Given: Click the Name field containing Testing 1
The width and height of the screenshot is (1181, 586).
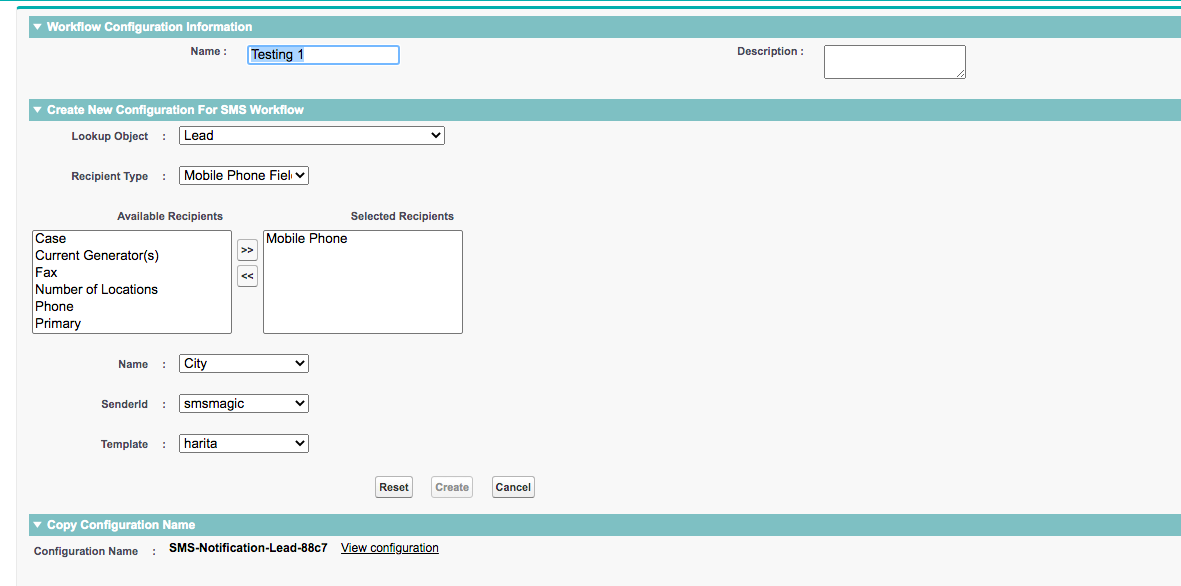Looking at the screenshot, I should (x=322, y=55).
